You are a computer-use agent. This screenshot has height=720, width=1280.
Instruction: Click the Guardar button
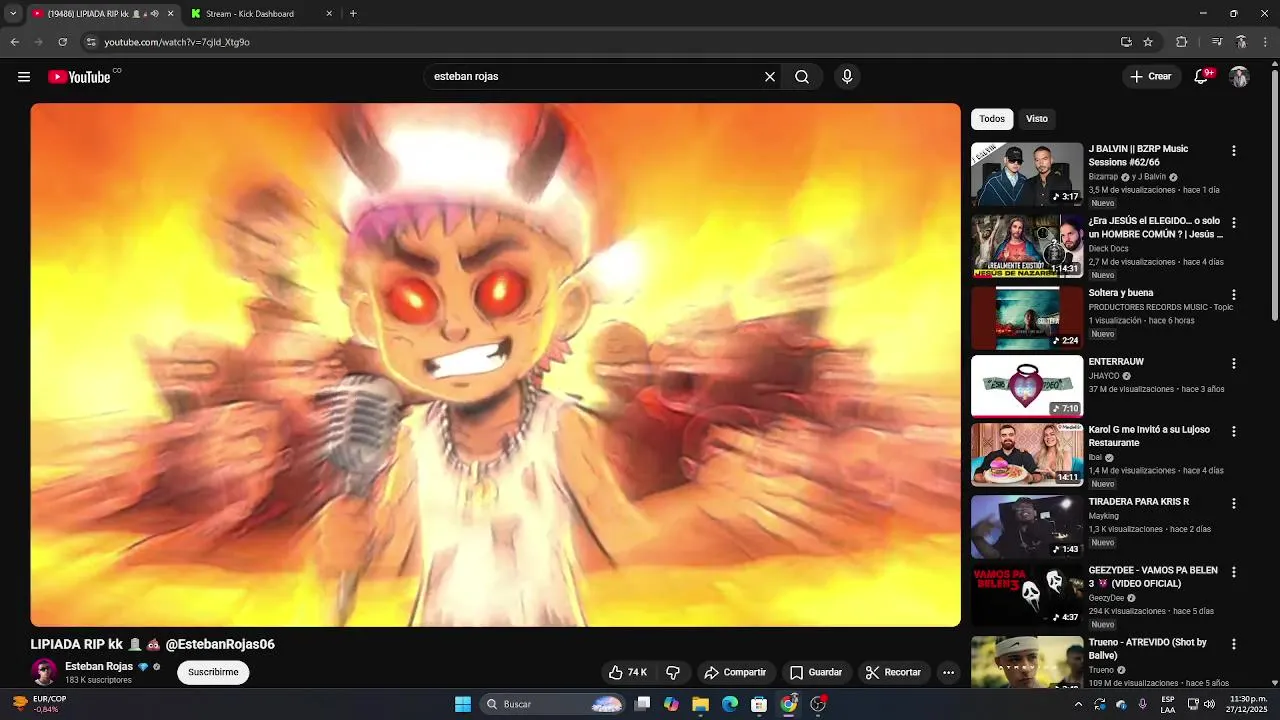tap(815, 673)
